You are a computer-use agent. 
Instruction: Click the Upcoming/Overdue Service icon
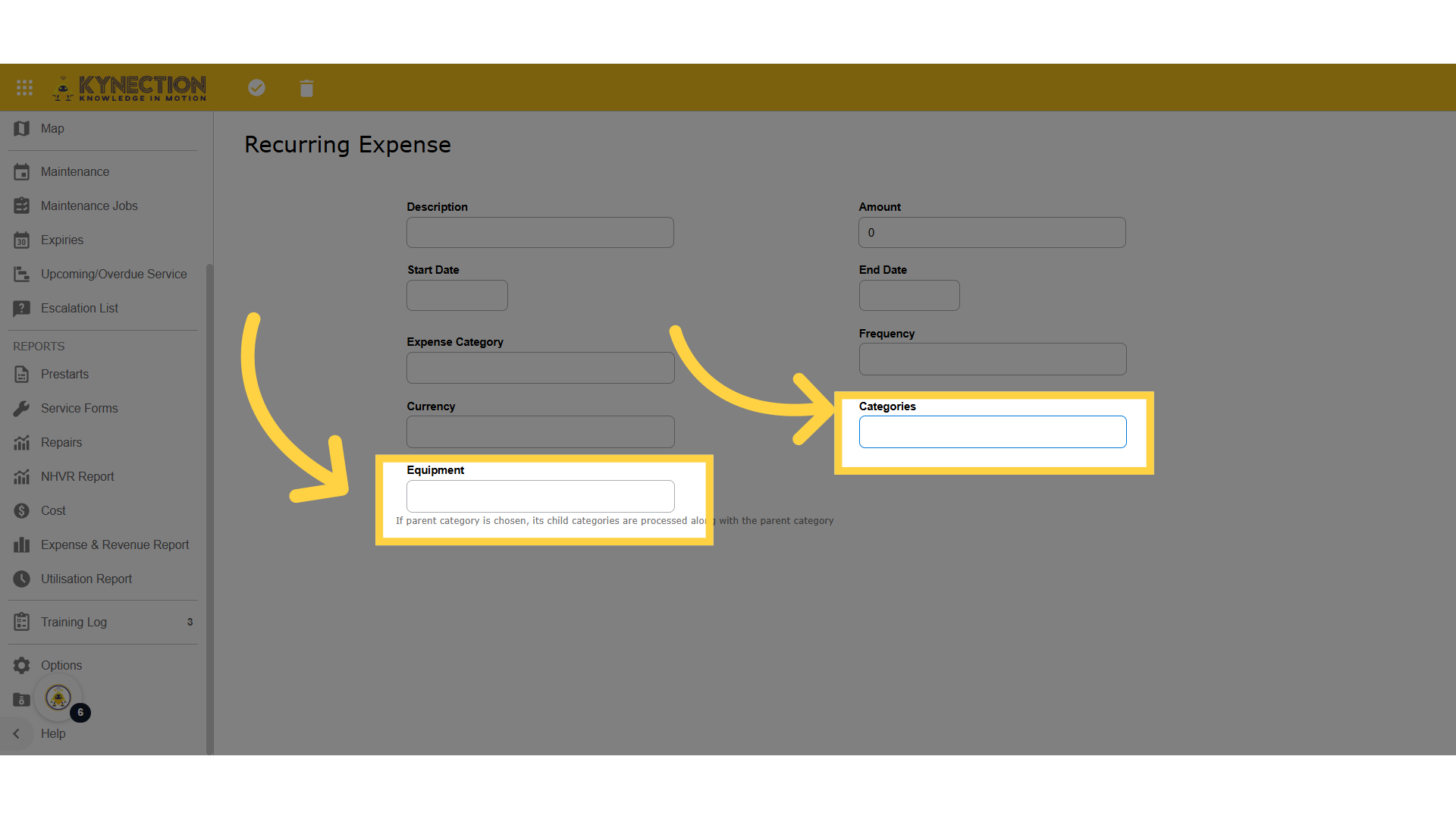22,275
